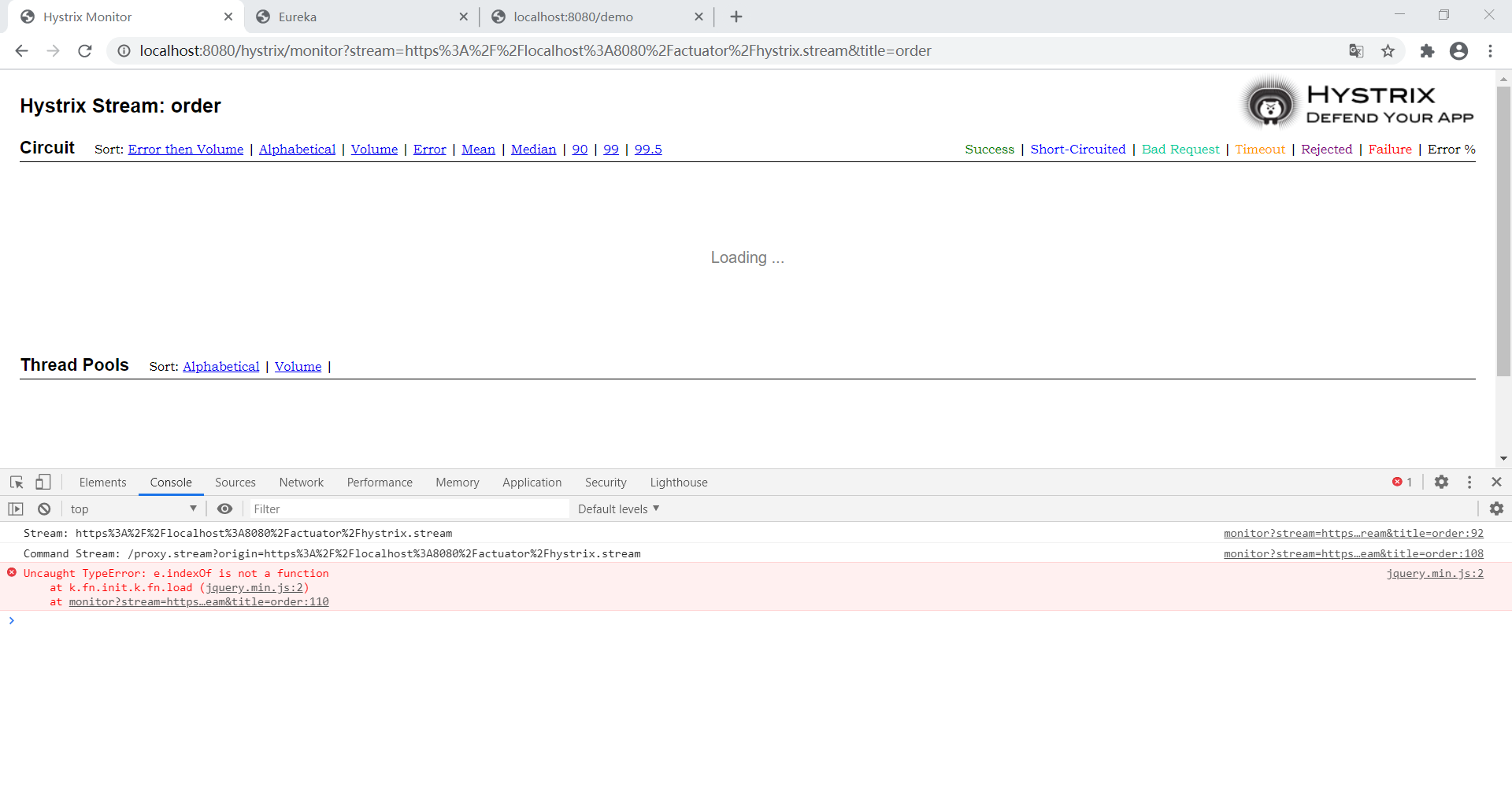Switch to the Application tab
This screenshot has height=810, width=1512.
pos(532,483)
